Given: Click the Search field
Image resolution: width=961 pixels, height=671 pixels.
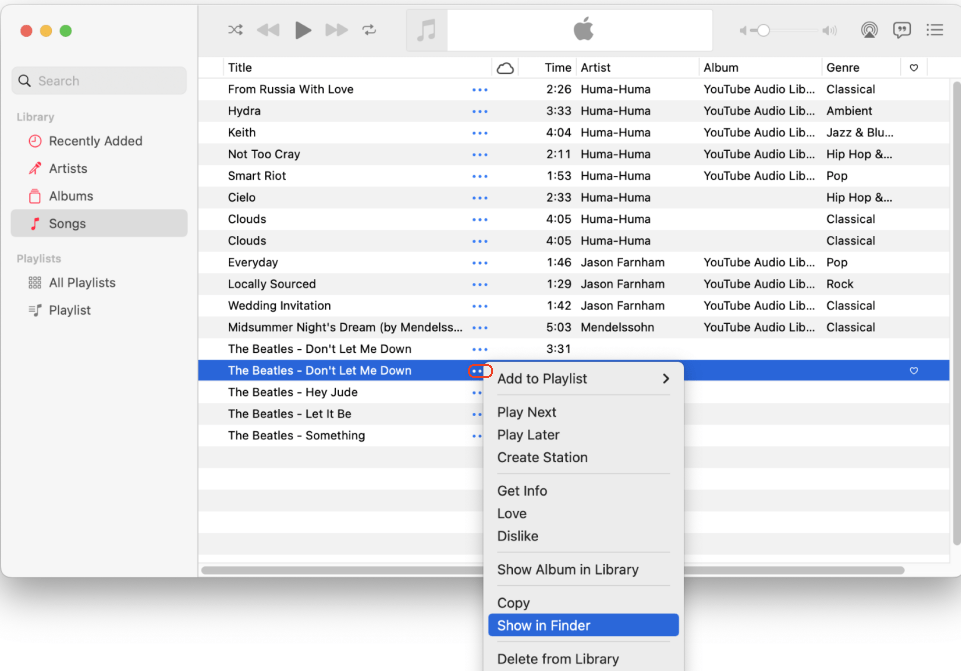Looking at the screenshot, I should (100, 81).
